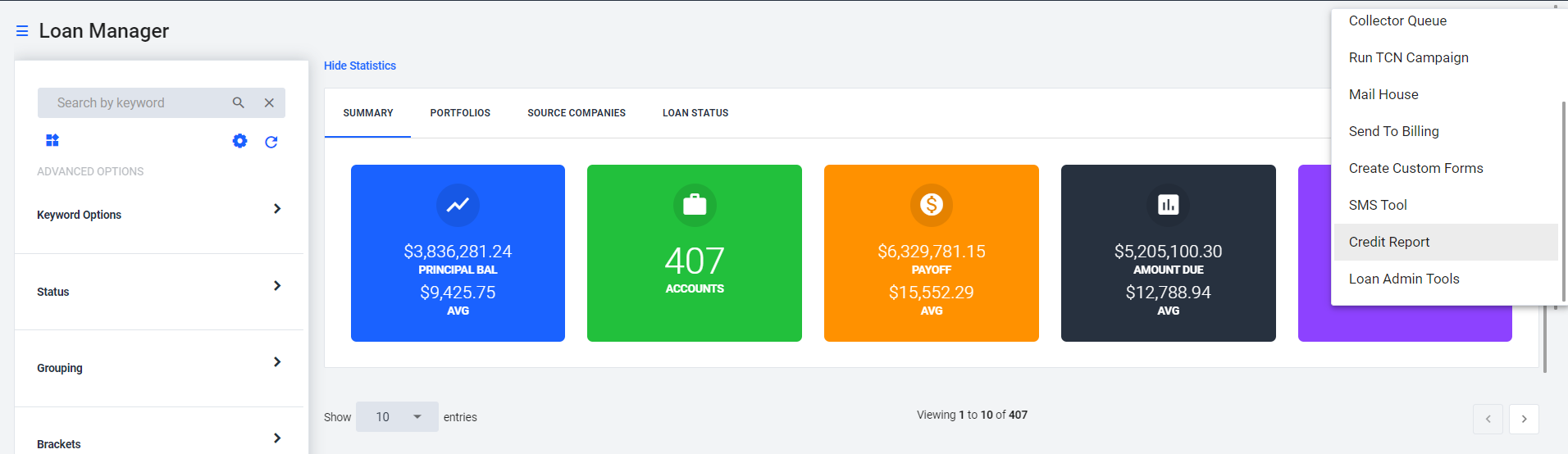Switch to the Loan Status tab
Screen dimensions: 1568x454
[695, 113]
